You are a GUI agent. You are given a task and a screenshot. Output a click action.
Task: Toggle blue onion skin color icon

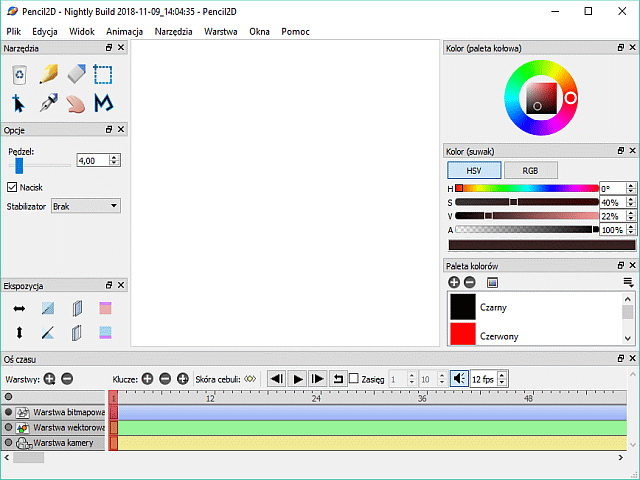pos(105,333)
